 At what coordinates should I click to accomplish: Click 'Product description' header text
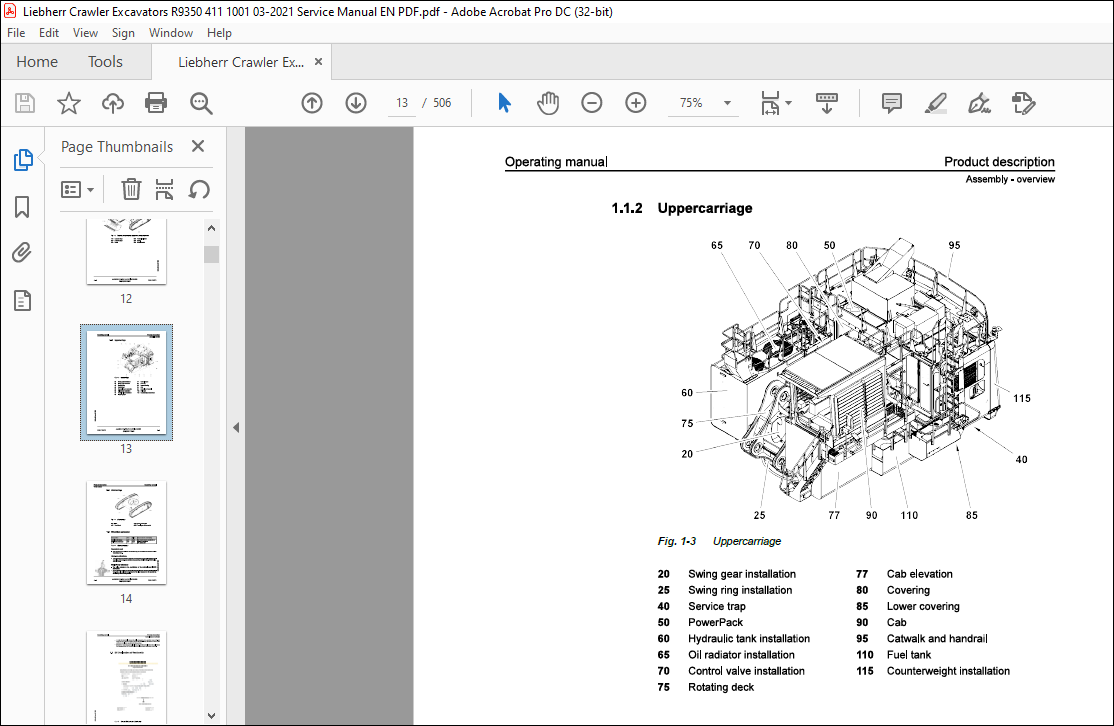coord(999,162)
